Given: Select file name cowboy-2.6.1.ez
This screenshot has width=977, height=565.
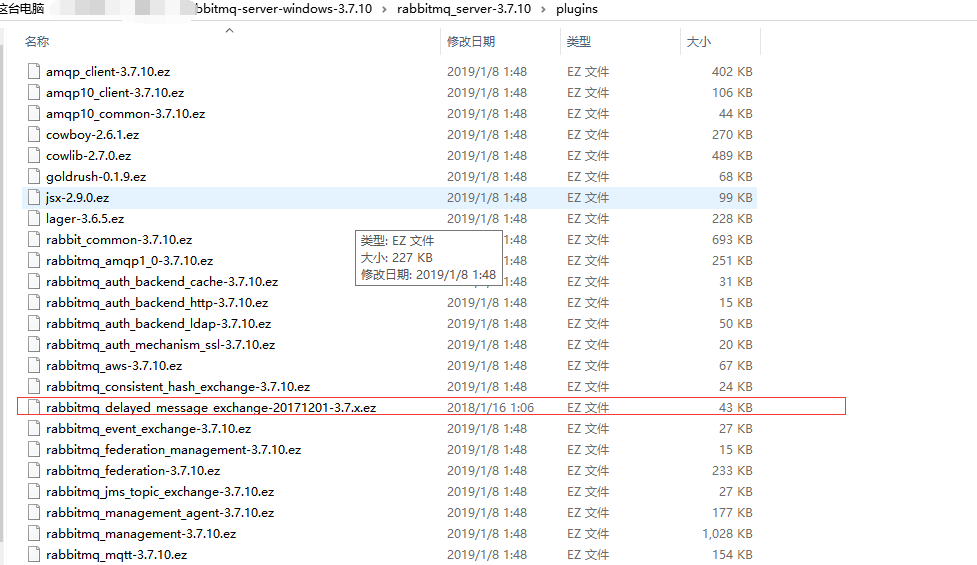Looking at the screenshot, I should pos(92,135).
